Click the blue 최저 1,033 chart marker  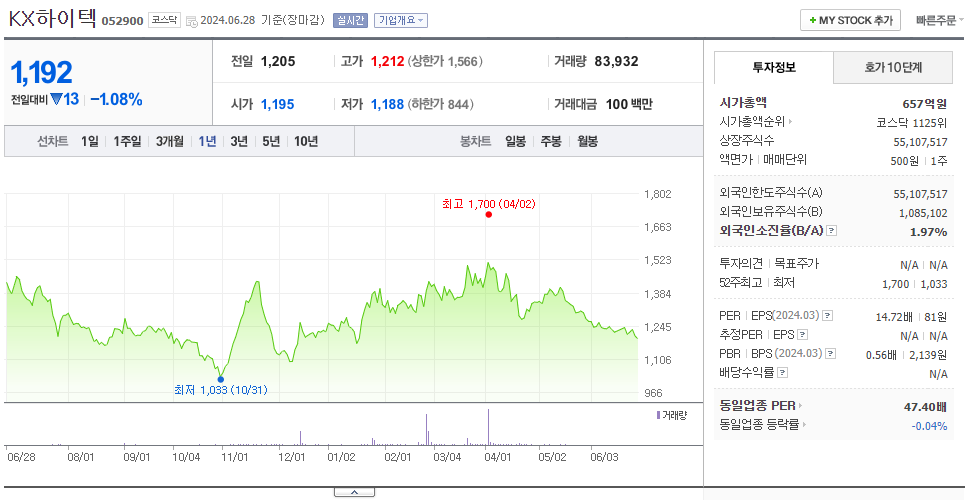[220, 380]
